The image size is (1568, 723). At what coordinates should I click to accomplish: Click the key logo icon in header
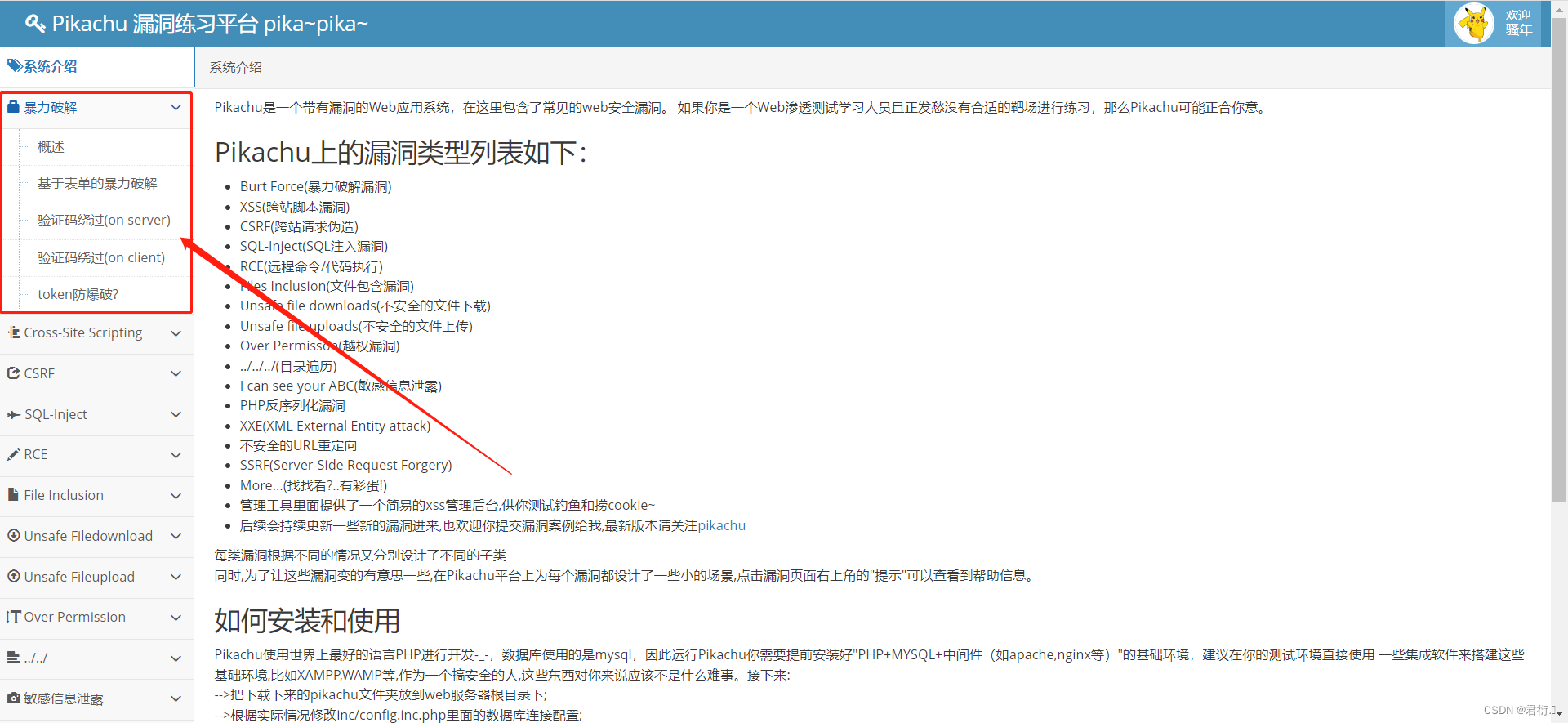click(x=35, y=24)
